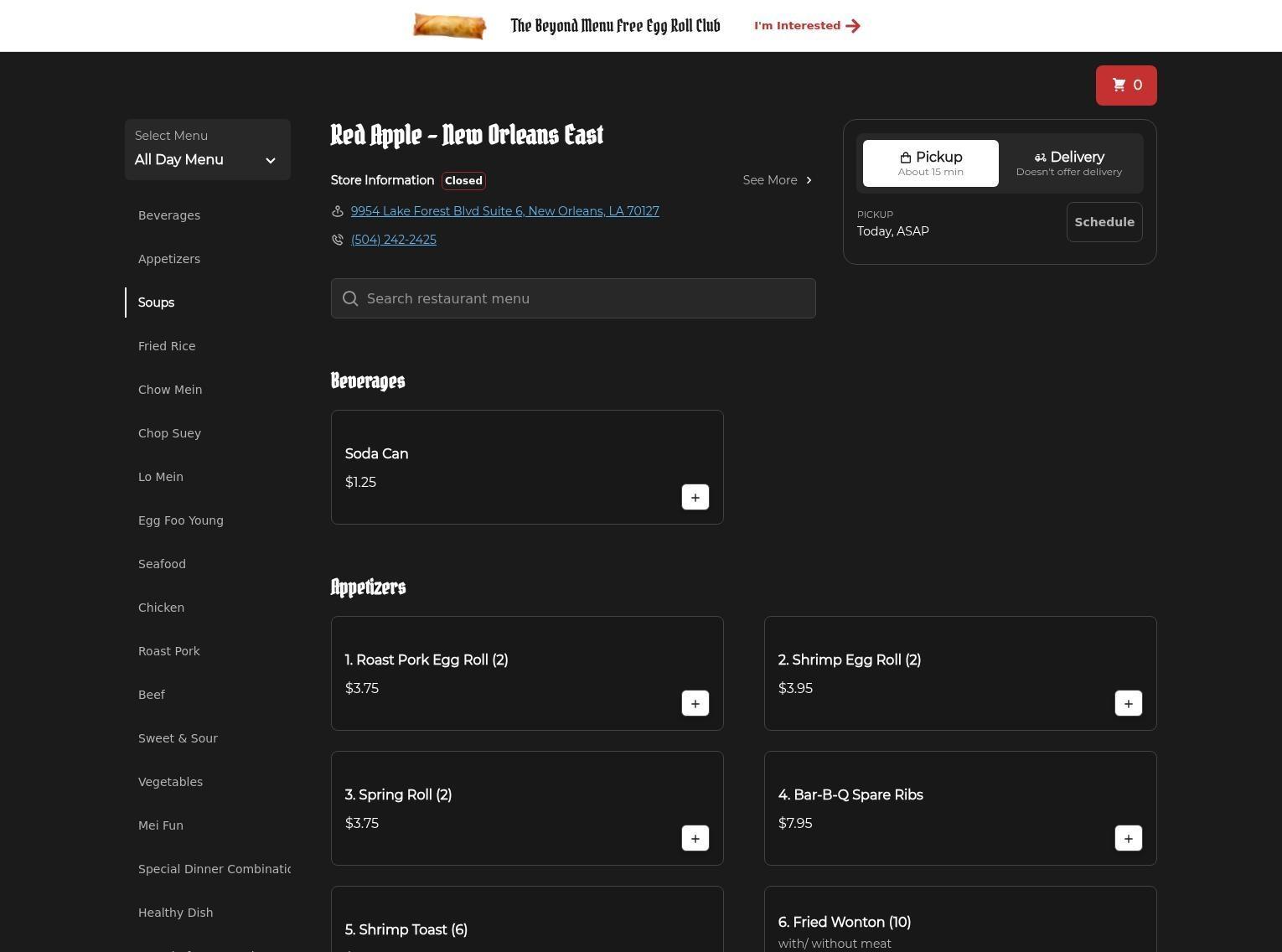Jump to Fried Rice category
Image resolution: width=1282 pixels, height=952 pixels.
(167, 346)
